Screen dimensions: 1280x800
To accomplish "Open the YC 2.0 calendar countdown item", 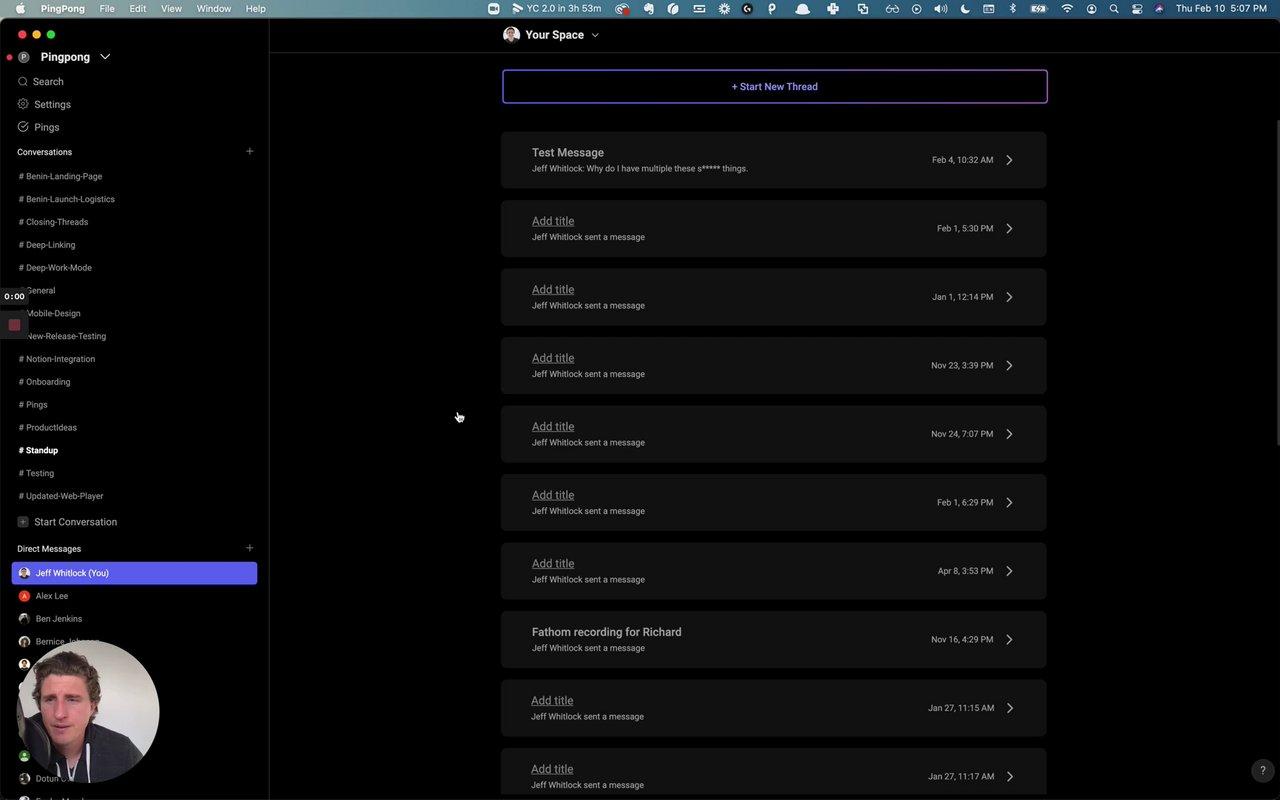I will (556, 8).
